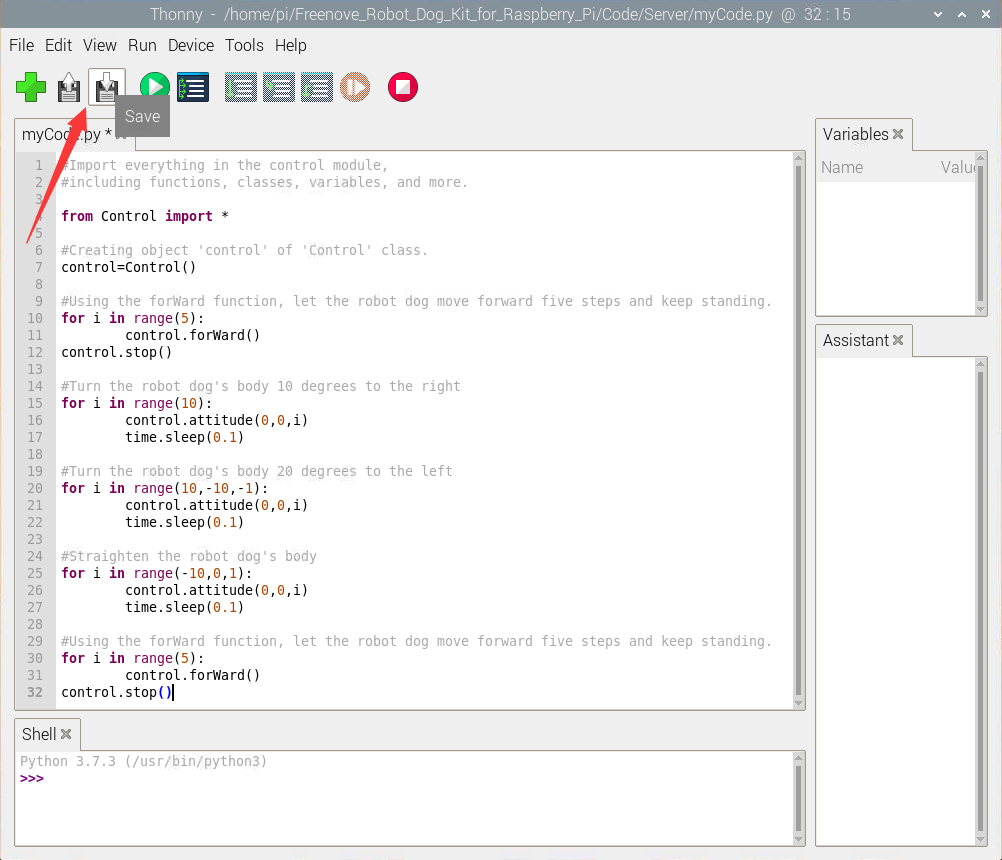The image size is (1002, 860).
Task: Click the orange Resume icon
Action: 355,88
